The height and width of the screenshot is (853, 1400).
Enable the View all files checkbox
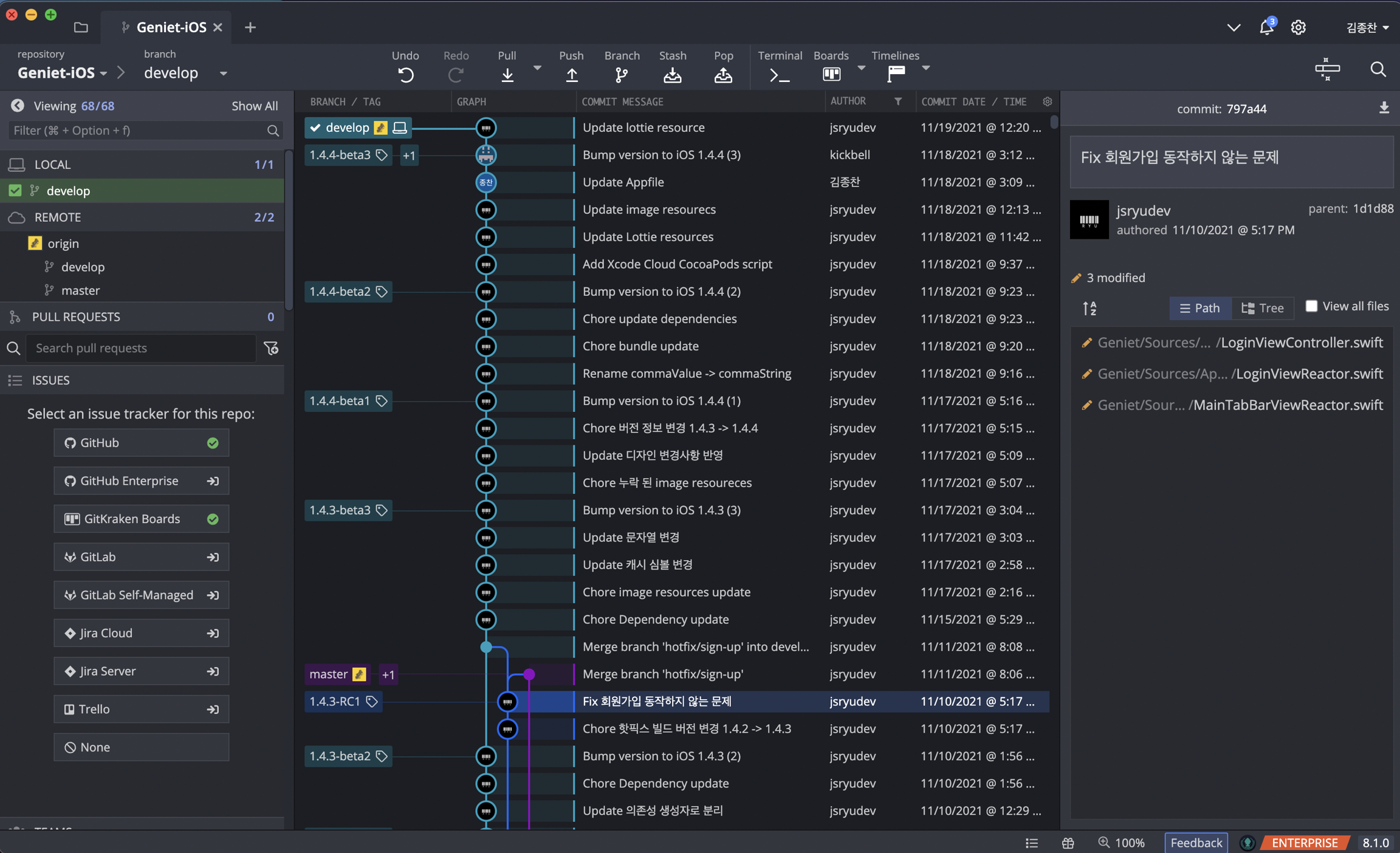coord(1311,306)
